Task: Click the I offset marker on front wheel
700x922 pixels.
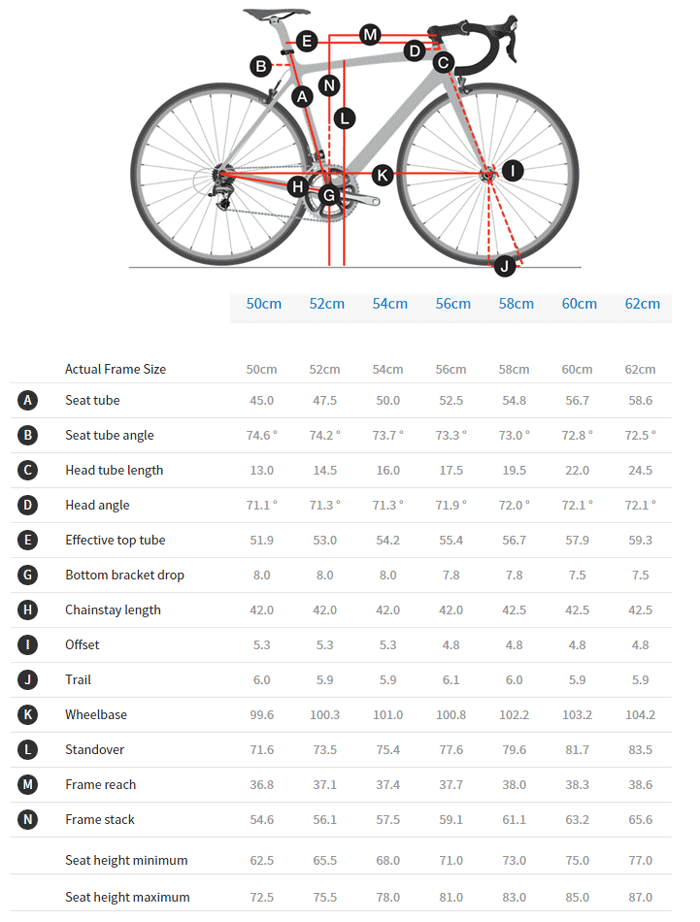Action: click(512, 171)
